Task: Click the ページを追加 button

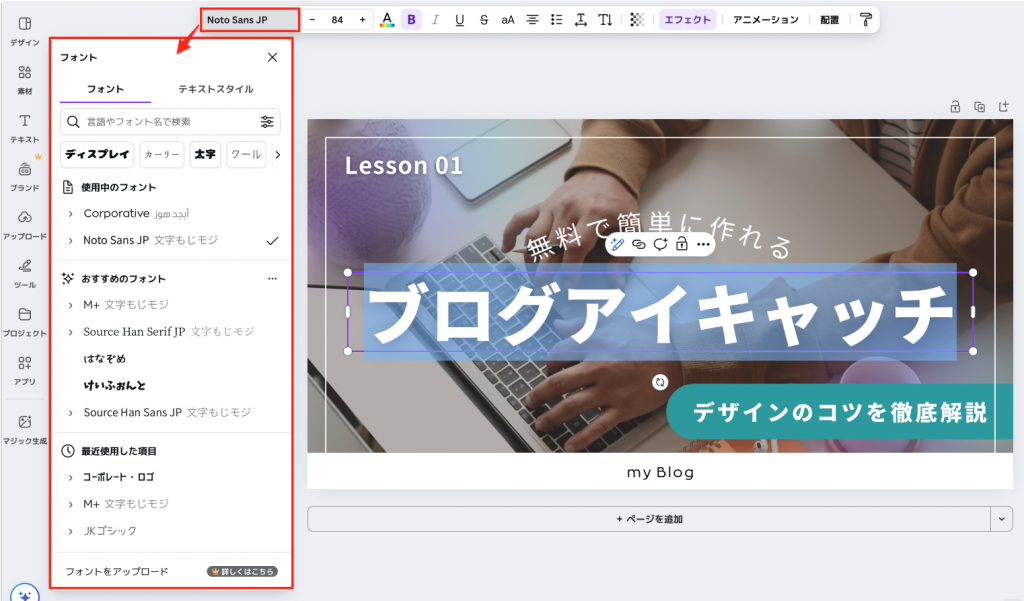Action: [x=648, y=519]
